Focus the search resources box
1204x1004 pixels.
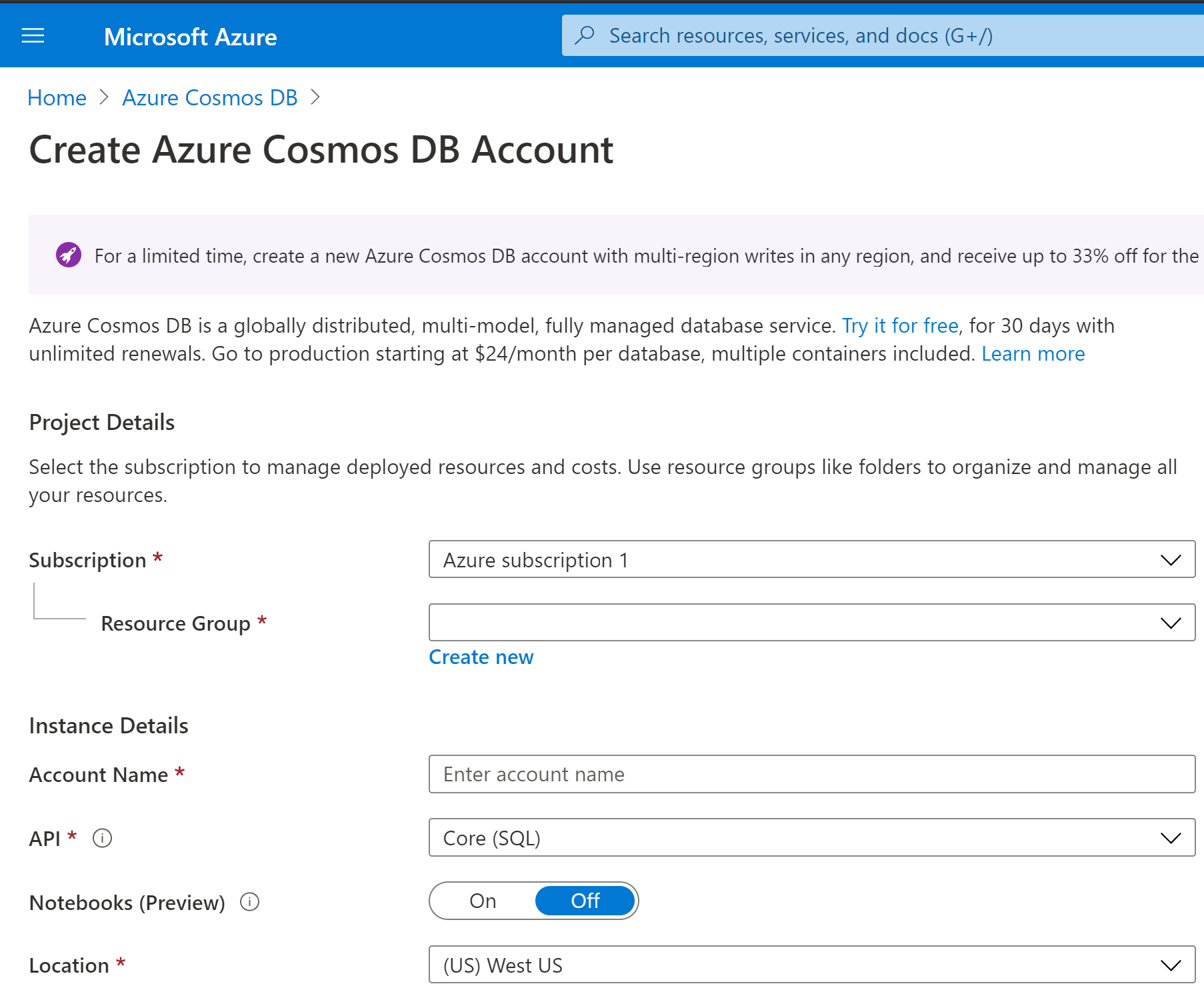click(883, 35)
